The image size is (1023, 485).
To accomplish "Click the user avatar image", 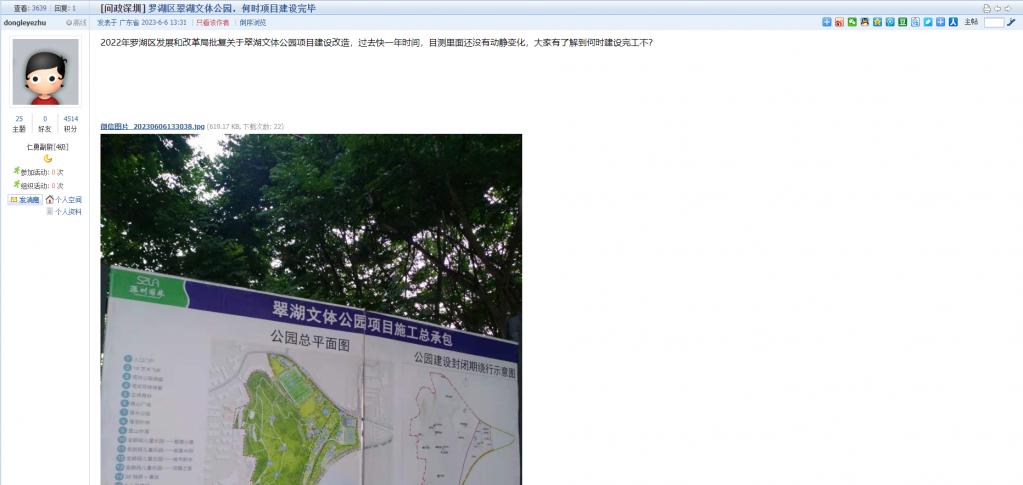I will (x=46, y=72).
